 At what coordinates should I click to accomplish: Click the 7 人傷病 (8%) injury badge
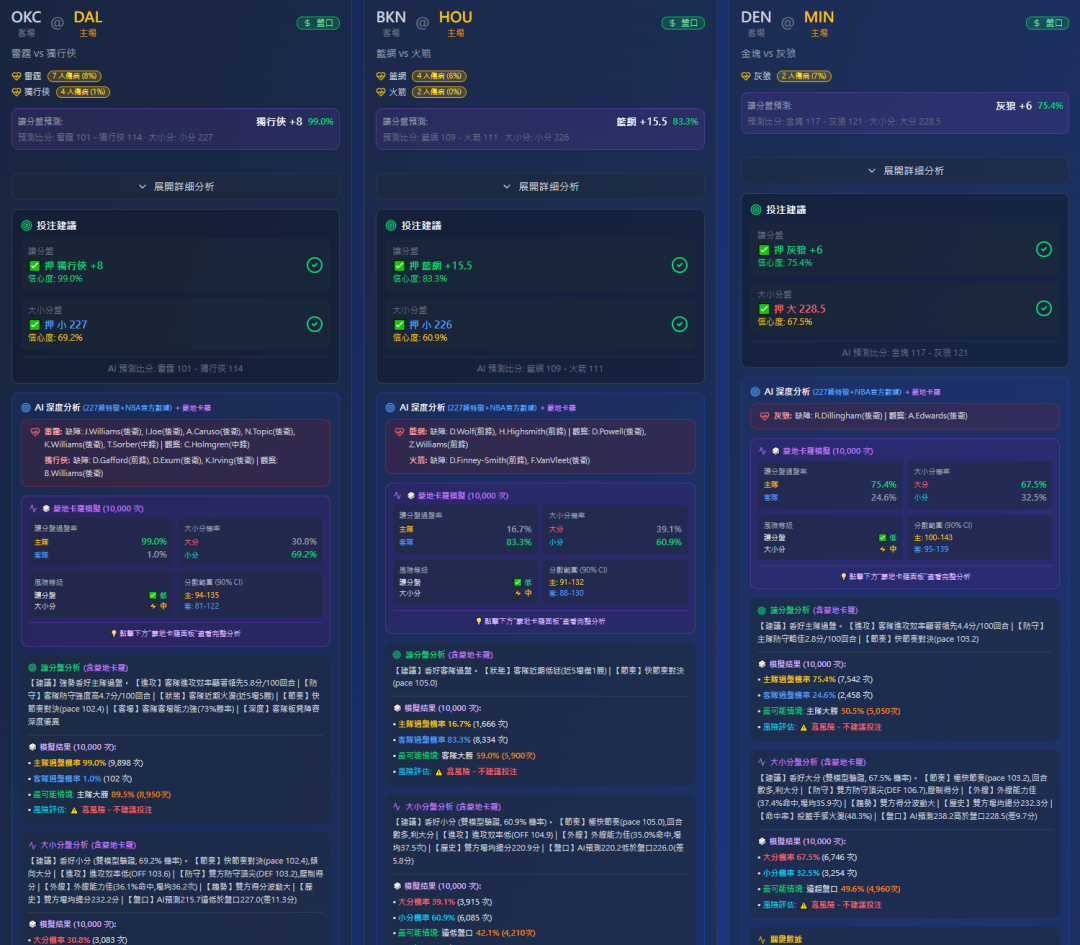[74, 76]
